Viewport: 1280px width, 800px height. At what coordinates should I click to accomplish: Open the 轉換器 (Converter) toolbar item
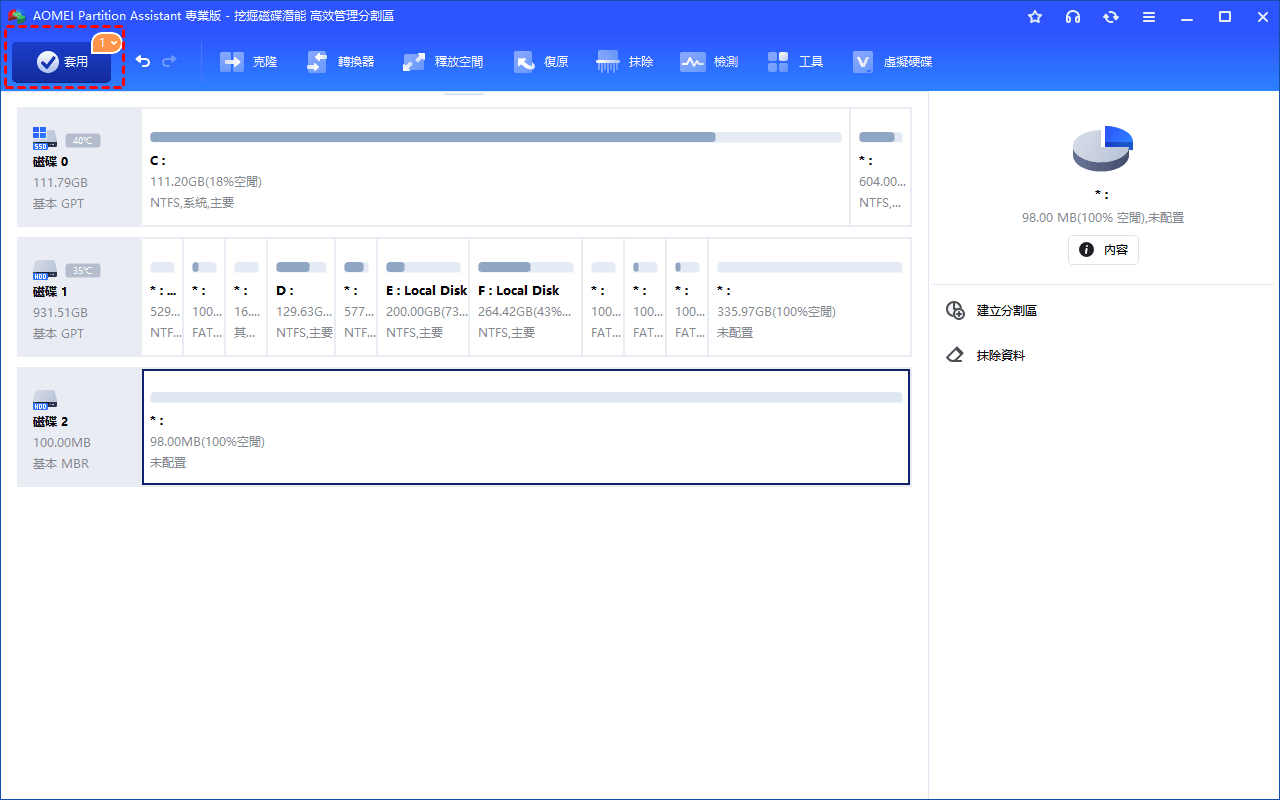(341, 62)
